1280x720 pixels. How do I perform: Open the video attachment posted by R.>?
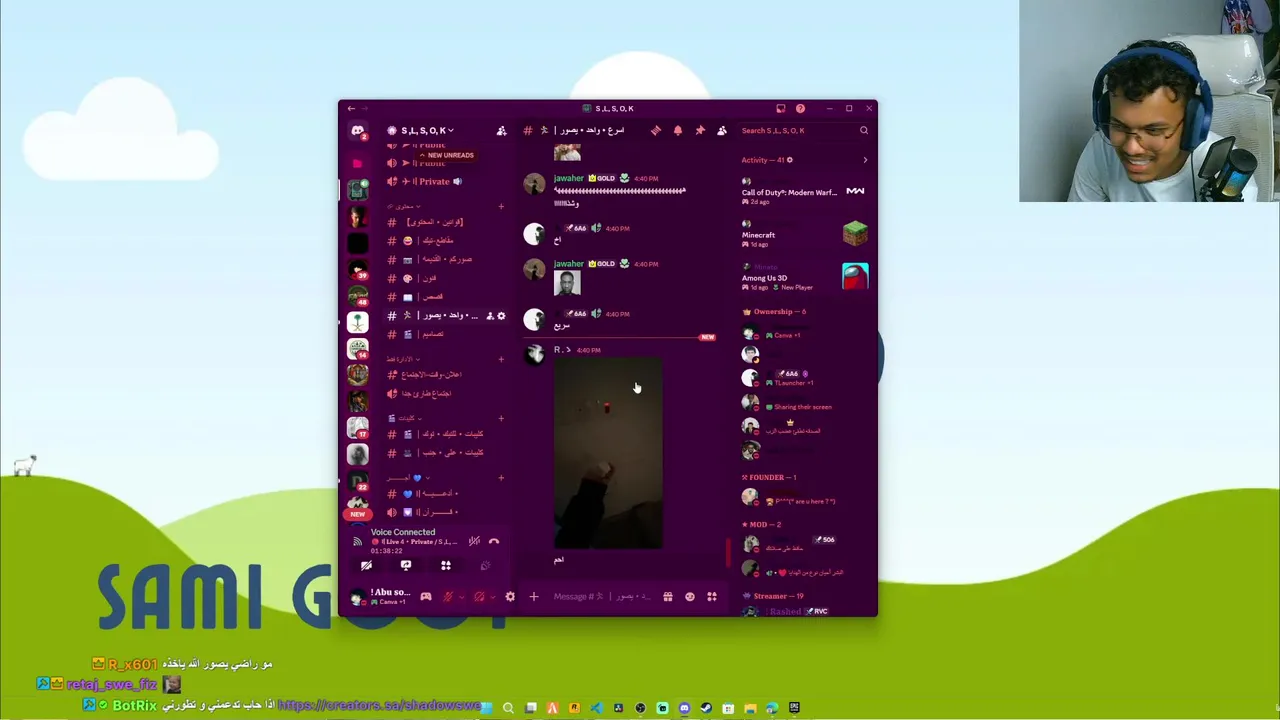[608, 453]
